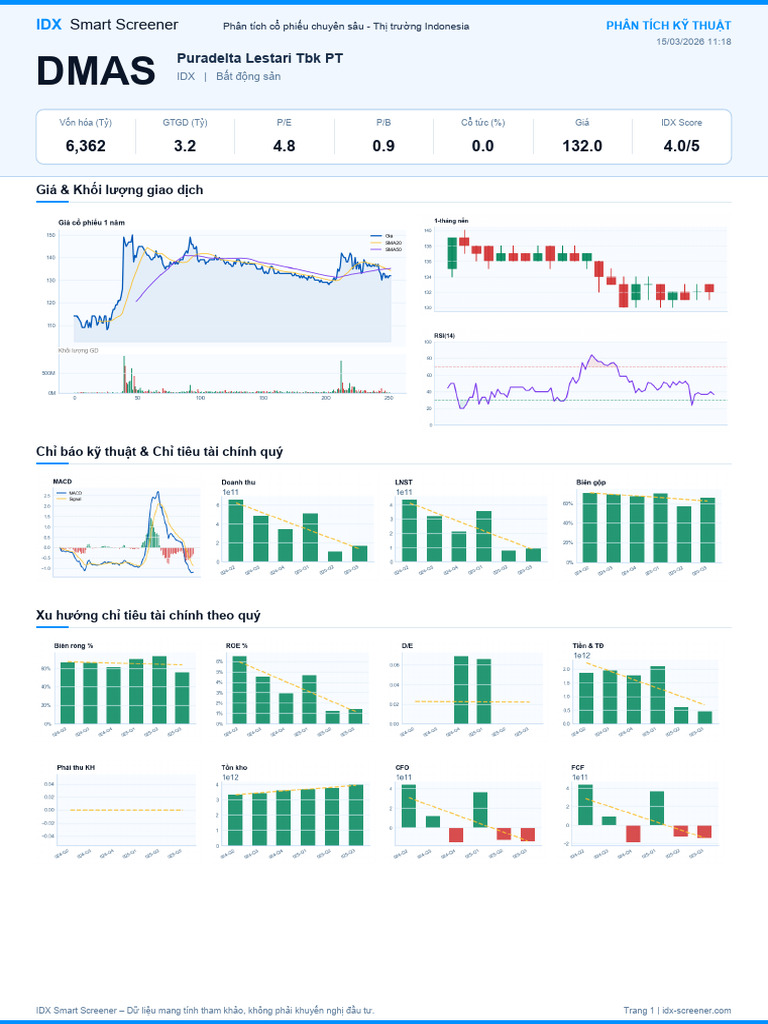Select the dividend value 0.0

(483, 146)
